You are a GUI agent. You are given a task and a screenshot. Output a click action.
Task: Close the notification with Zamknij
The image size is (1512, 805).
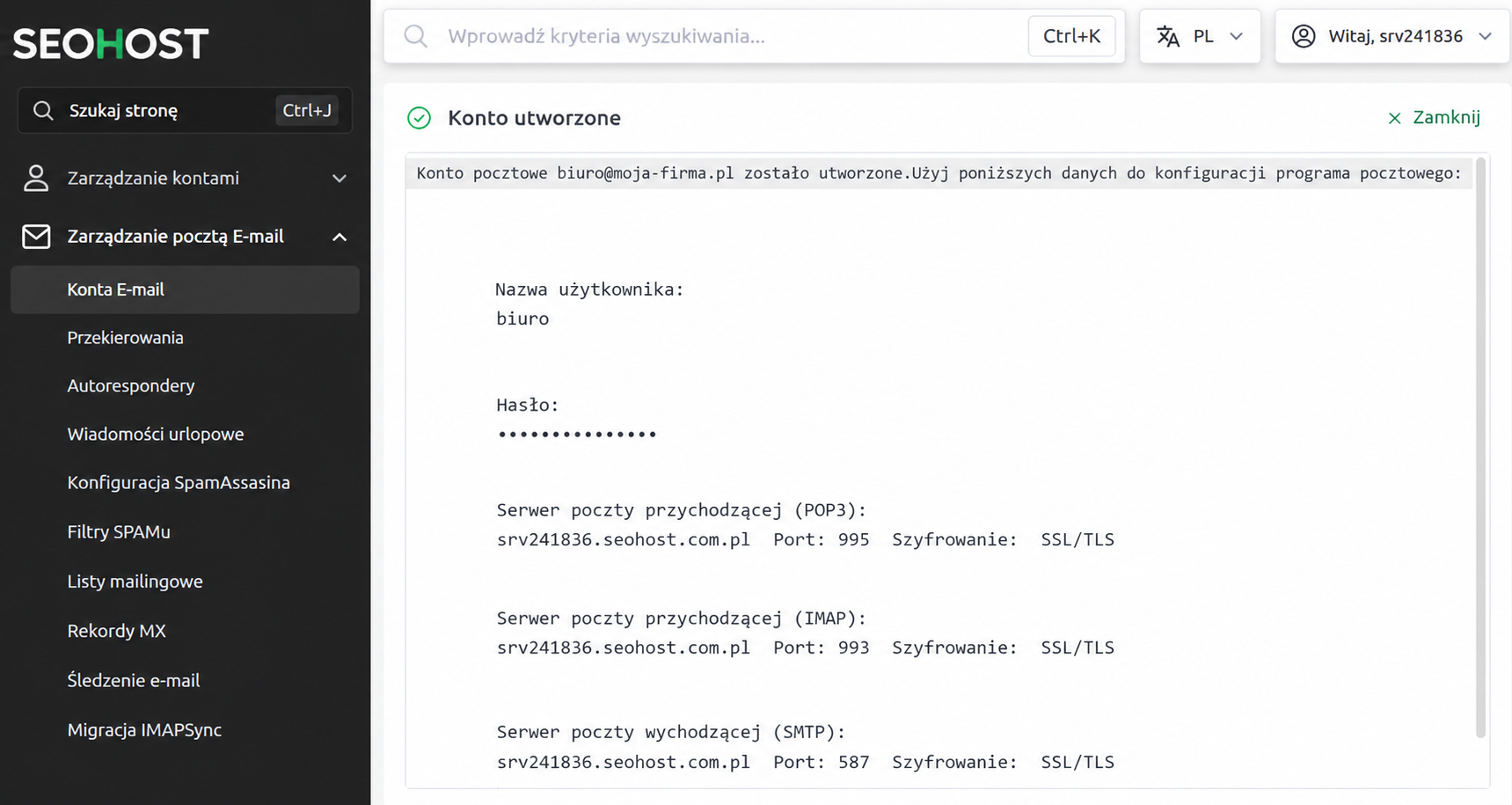[x=1434, y=118]
